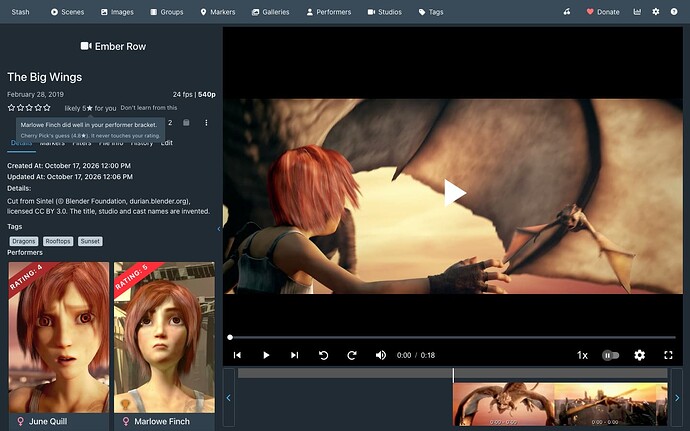This screenshot has height=431, width=690.
Task: Open the Images page in navbar
Action: click(117, 12)
